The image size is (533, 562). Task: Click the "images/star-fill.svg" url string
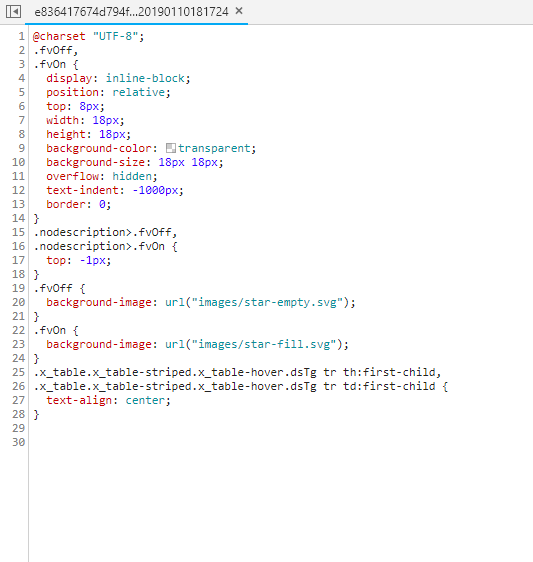[264, 344]
